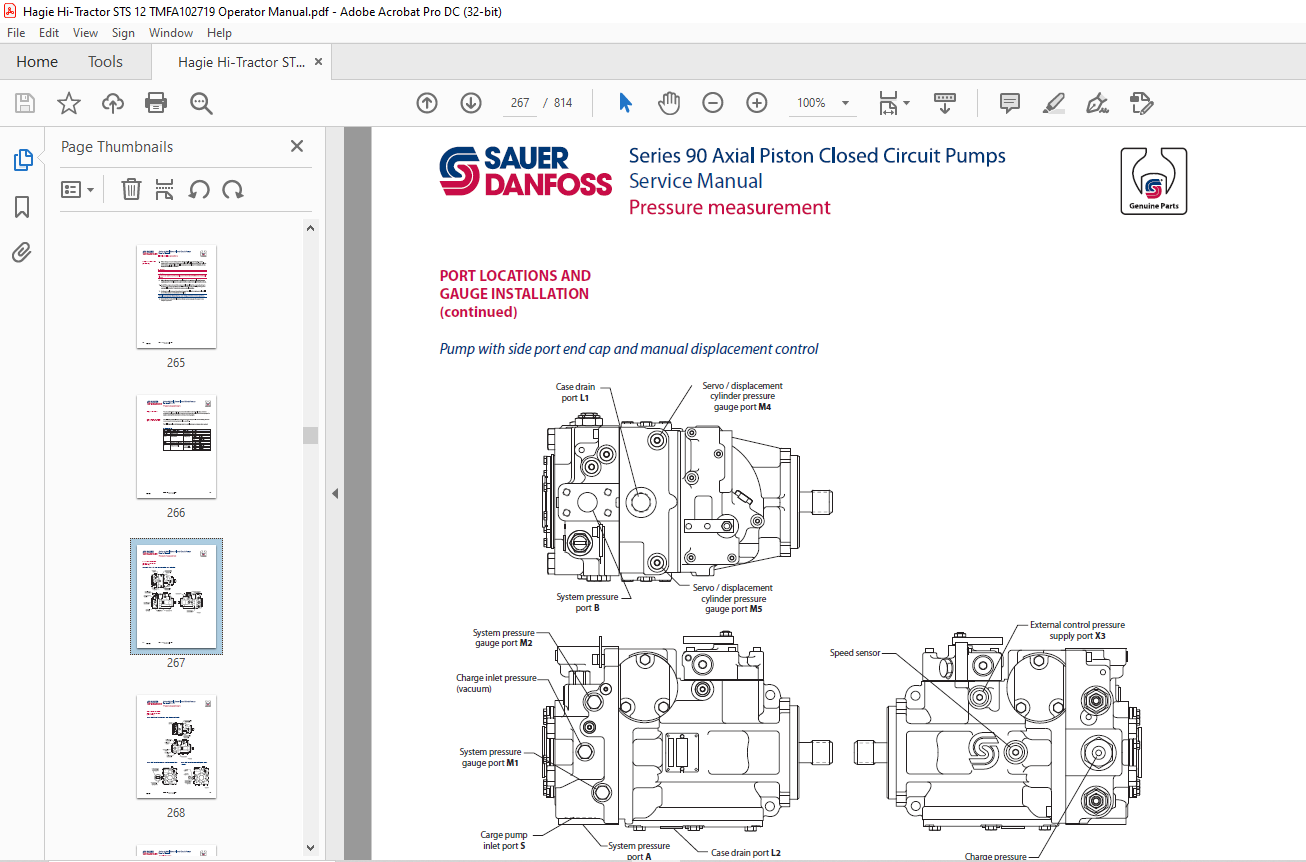Switch to the Tools tab

tap(105, 62)
